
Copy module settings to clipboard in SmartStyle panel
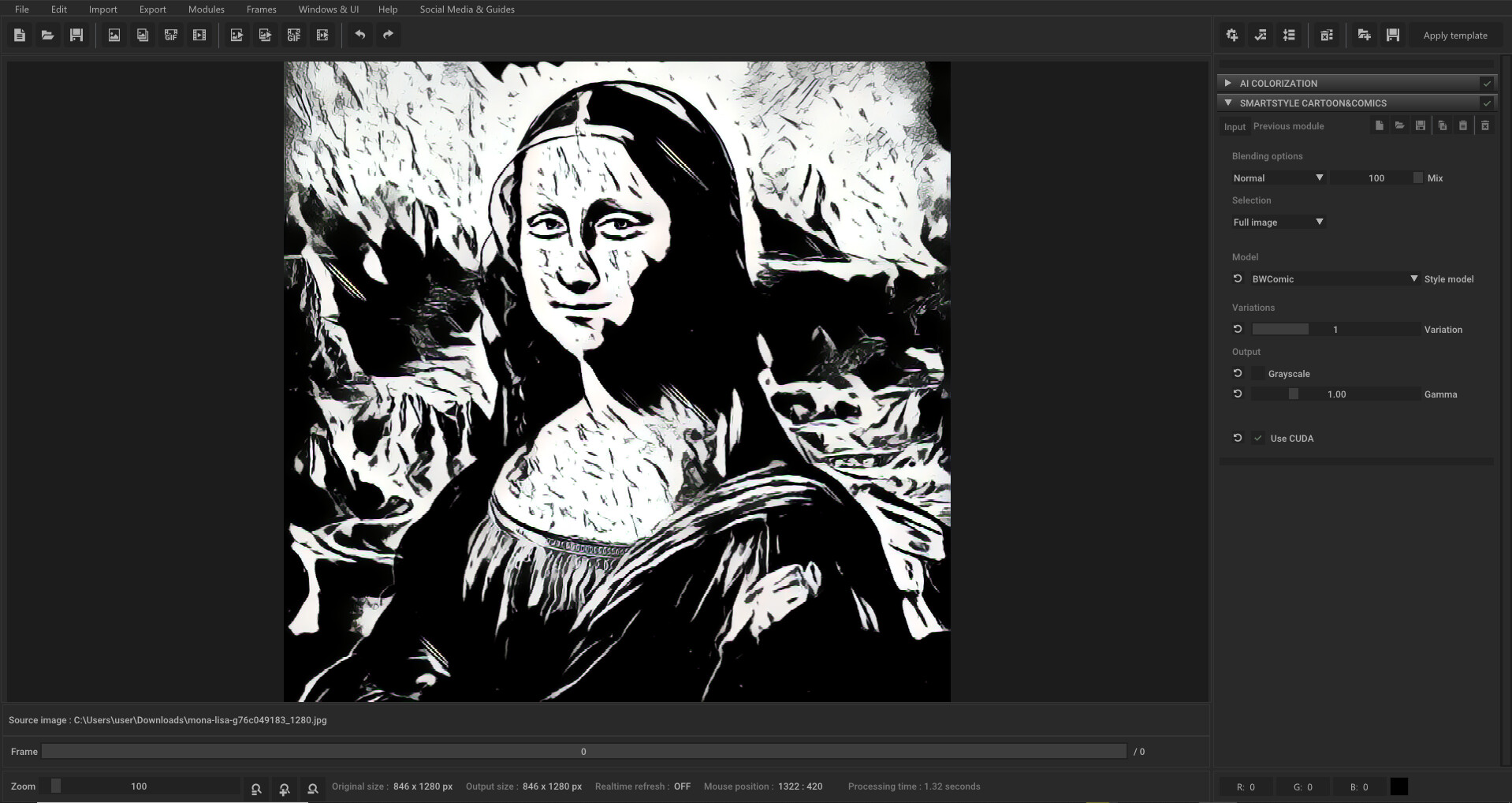[x=1443, y=125]
